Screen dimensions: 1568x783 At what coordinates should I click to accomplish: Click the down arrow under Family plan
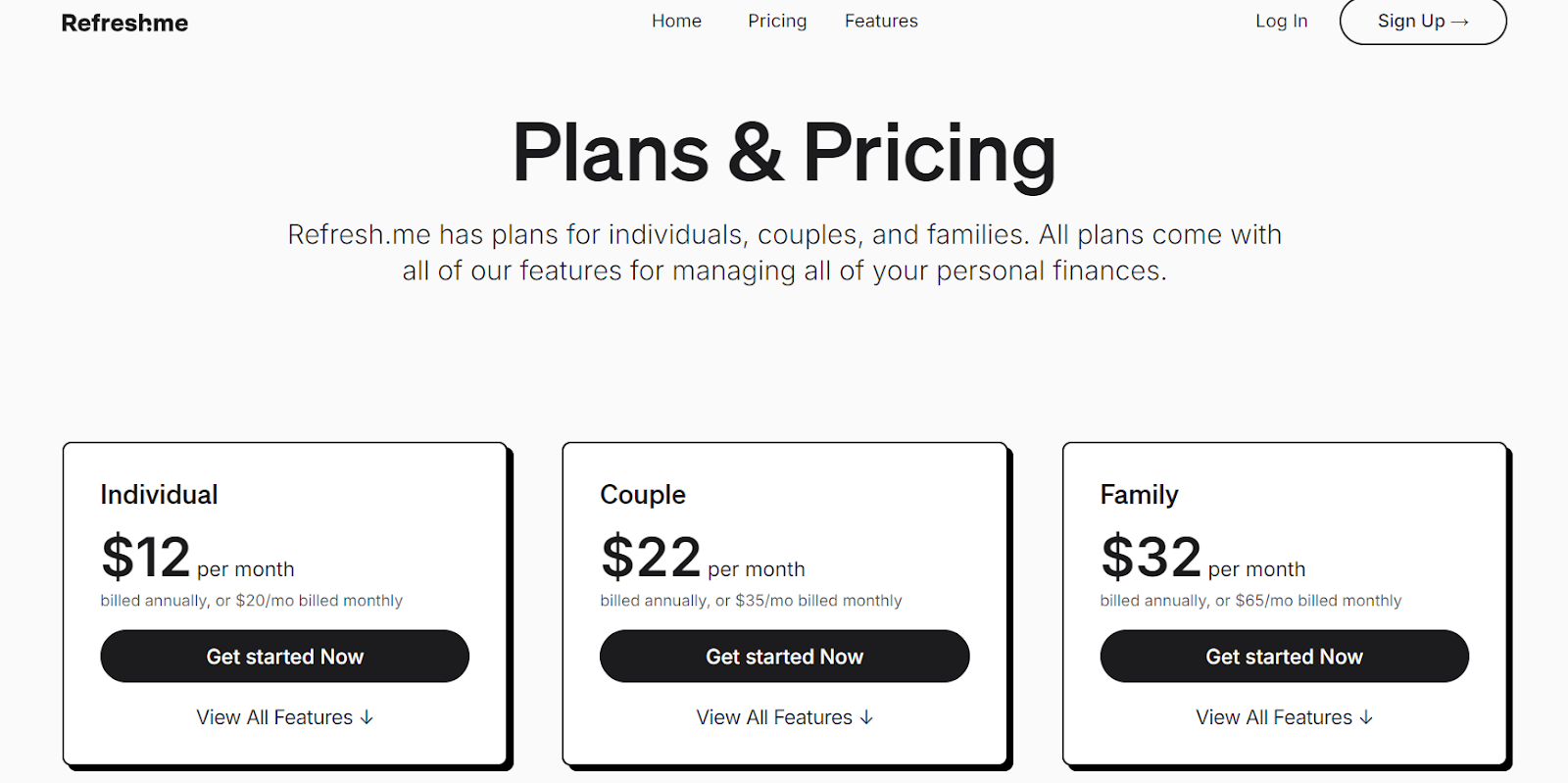point(1366,717)
